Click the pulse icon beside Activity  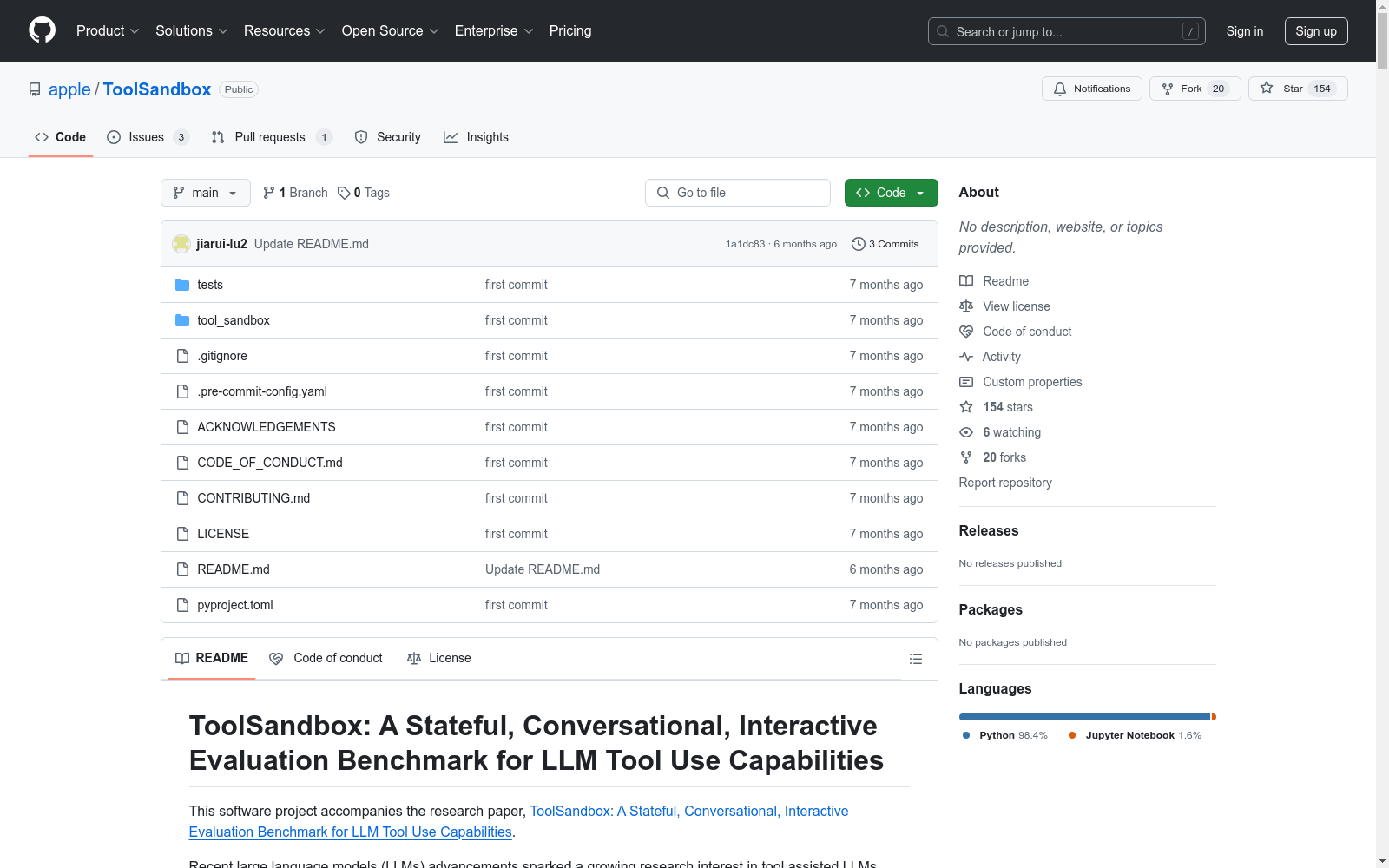coord(966,357)
